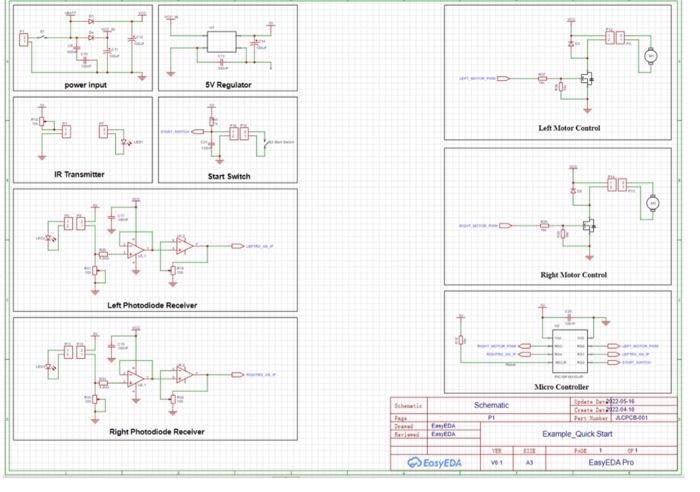Select the 'Micro Controller' block title

tap(561, 387)
